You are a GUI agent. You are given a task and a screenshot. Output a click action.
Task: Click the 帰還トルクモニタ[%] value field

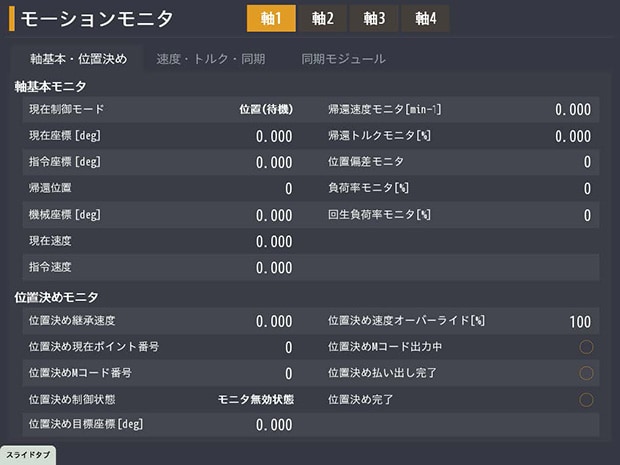pyautogui.click(x=572, y=136)
